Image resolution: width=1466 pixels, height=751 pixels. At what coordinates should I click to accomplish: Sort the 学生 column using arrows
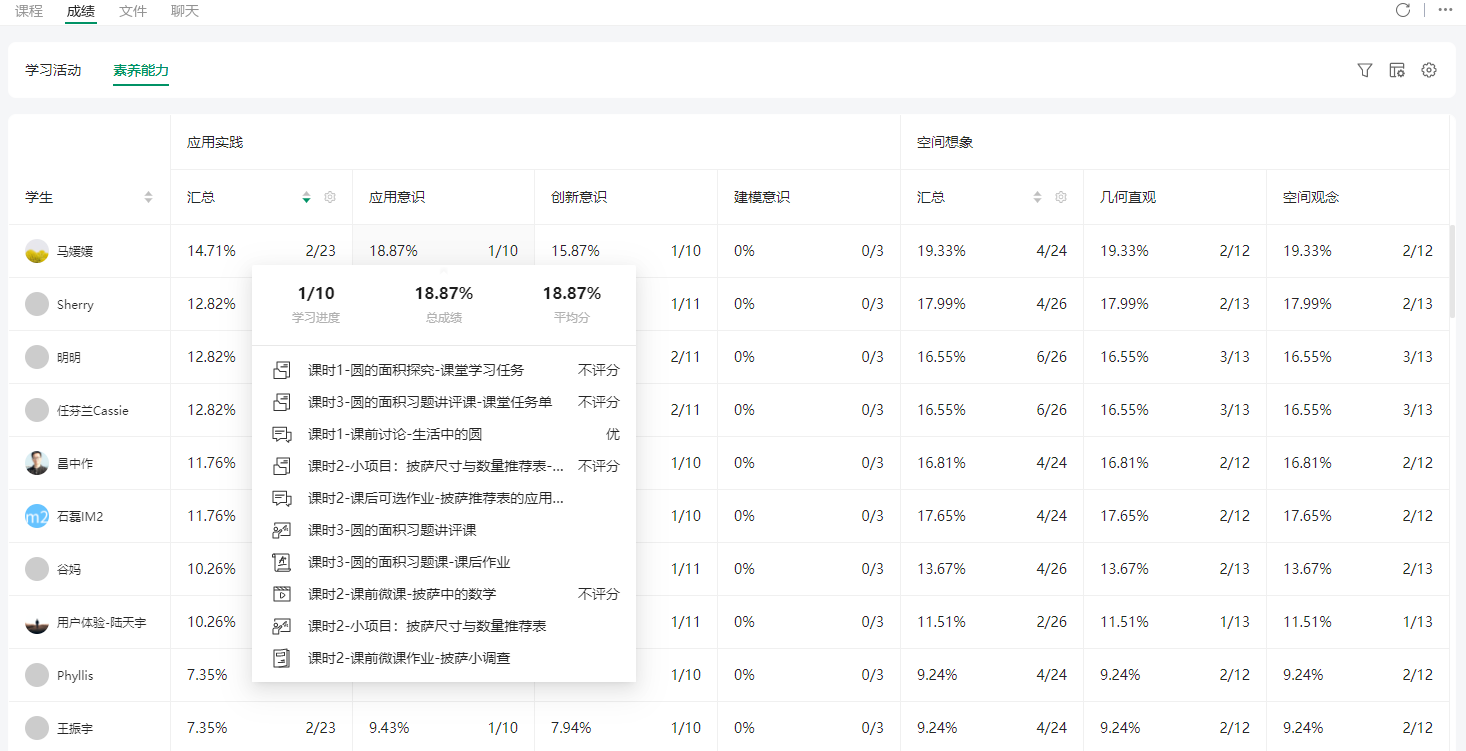[x=148, y=198]
